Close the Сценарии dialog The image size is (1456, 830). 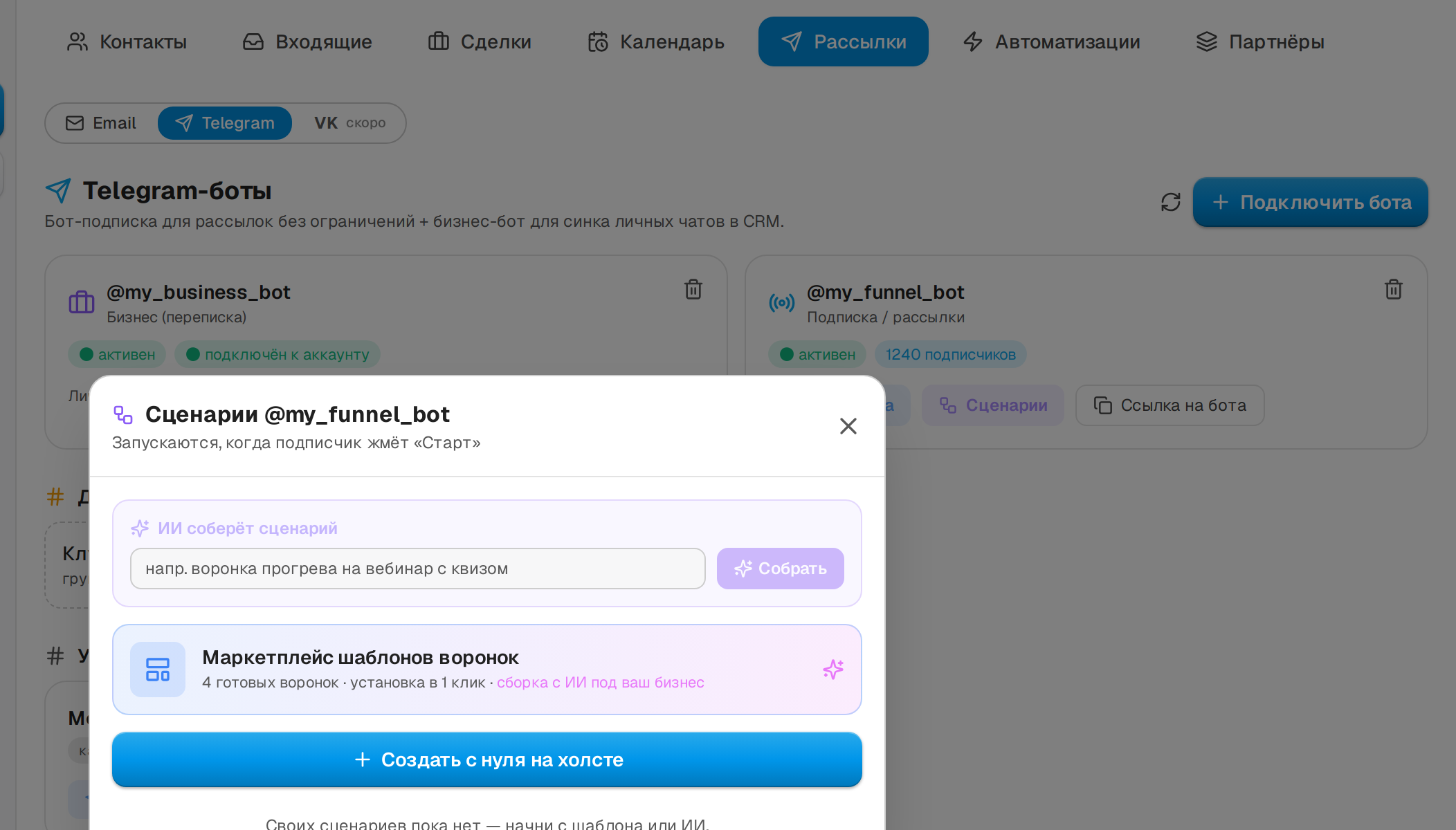[848, 426]
